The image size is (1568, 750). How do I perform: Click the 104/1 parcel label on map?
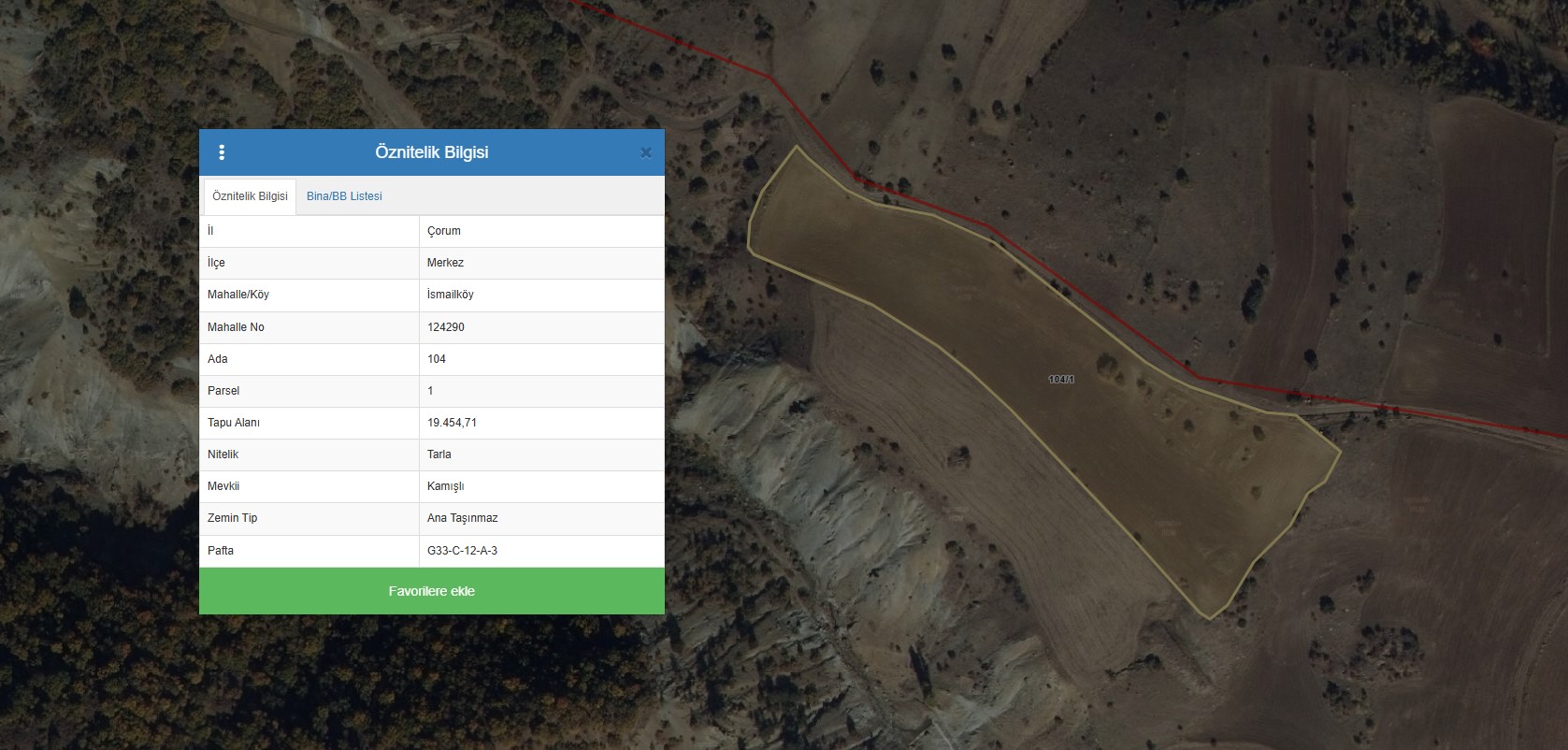coord(1061,380)
